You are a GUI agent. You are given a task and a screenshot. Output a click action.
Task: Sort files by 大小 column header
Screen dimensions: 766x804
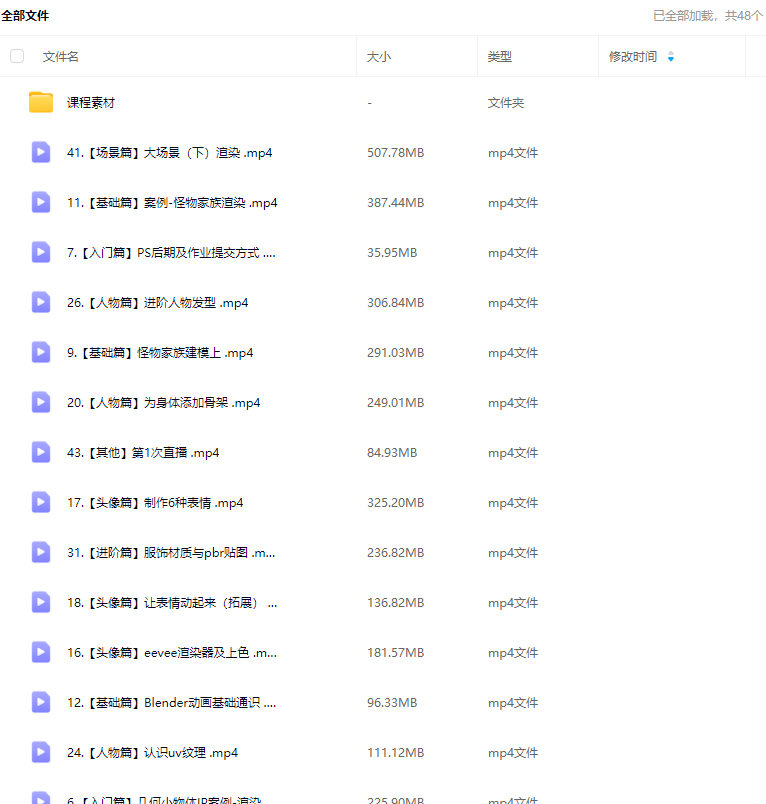[x=379, y=57]
